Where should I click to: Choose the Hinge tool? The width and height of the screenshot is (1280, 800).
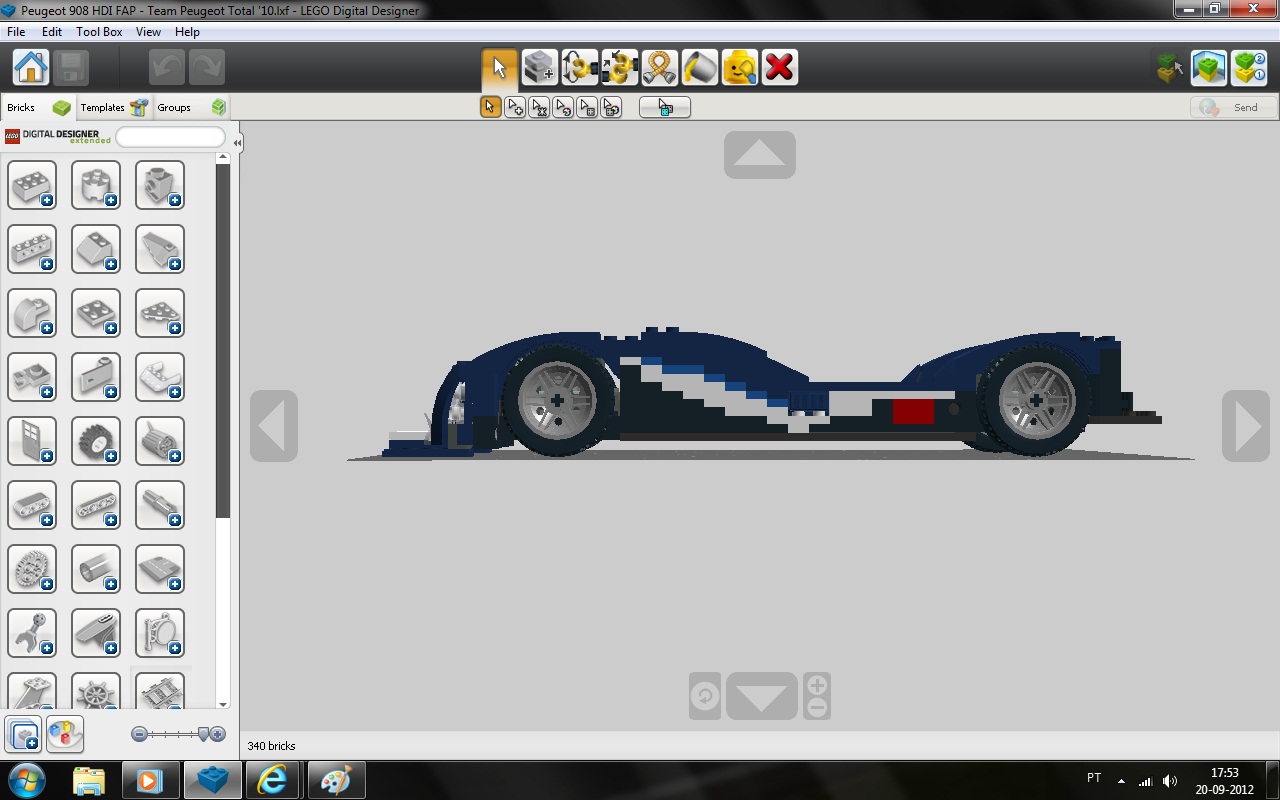580,68
